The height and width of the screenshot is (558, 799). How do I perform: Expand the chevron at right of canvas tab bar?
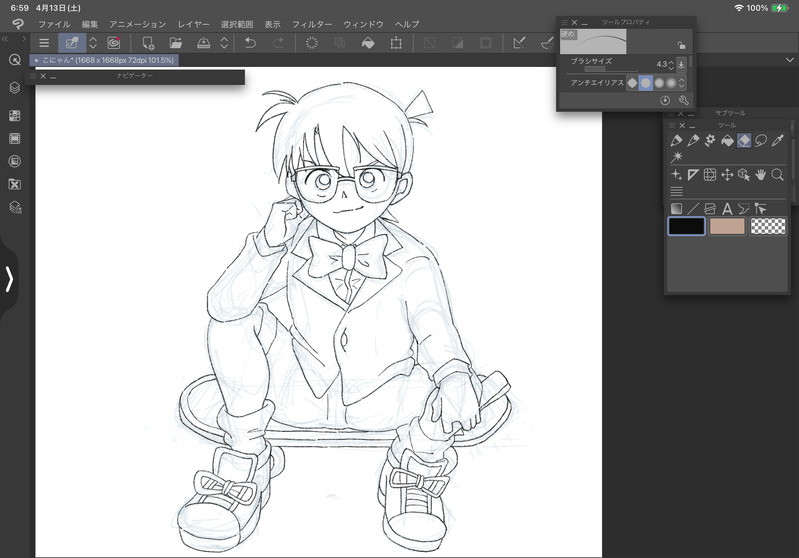coord(790,60)
